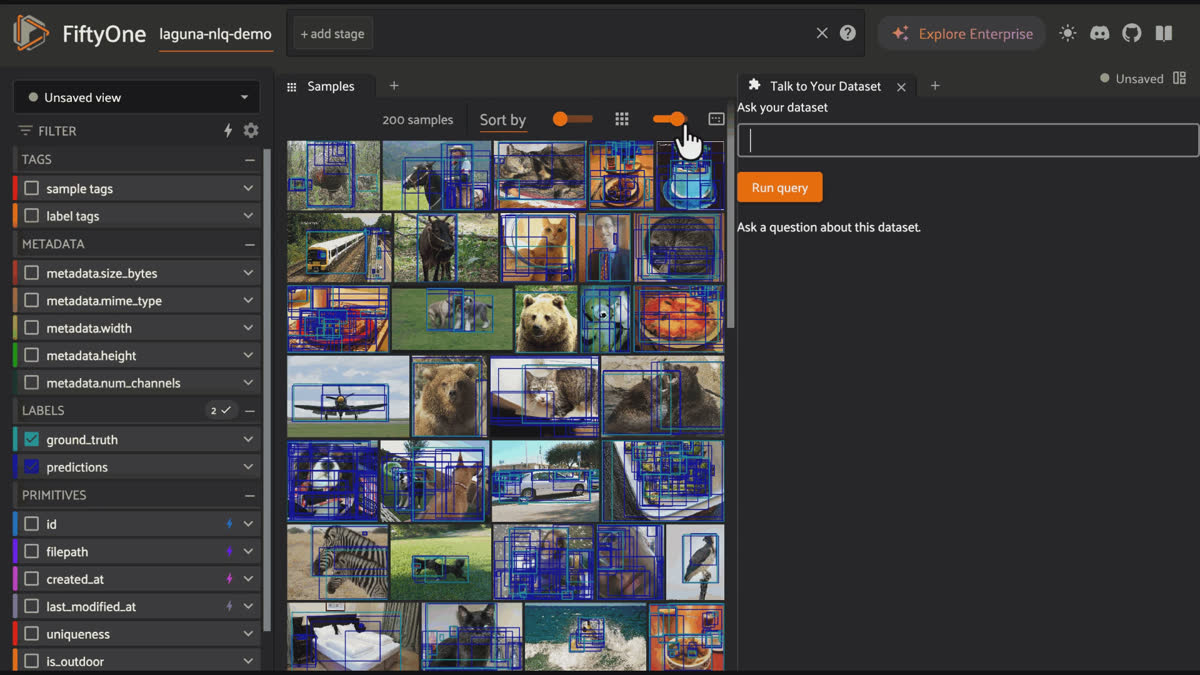This screenshot has height=675, width=1200.
Task: Expand the filepath field chevron
Action: coord(248,551)
